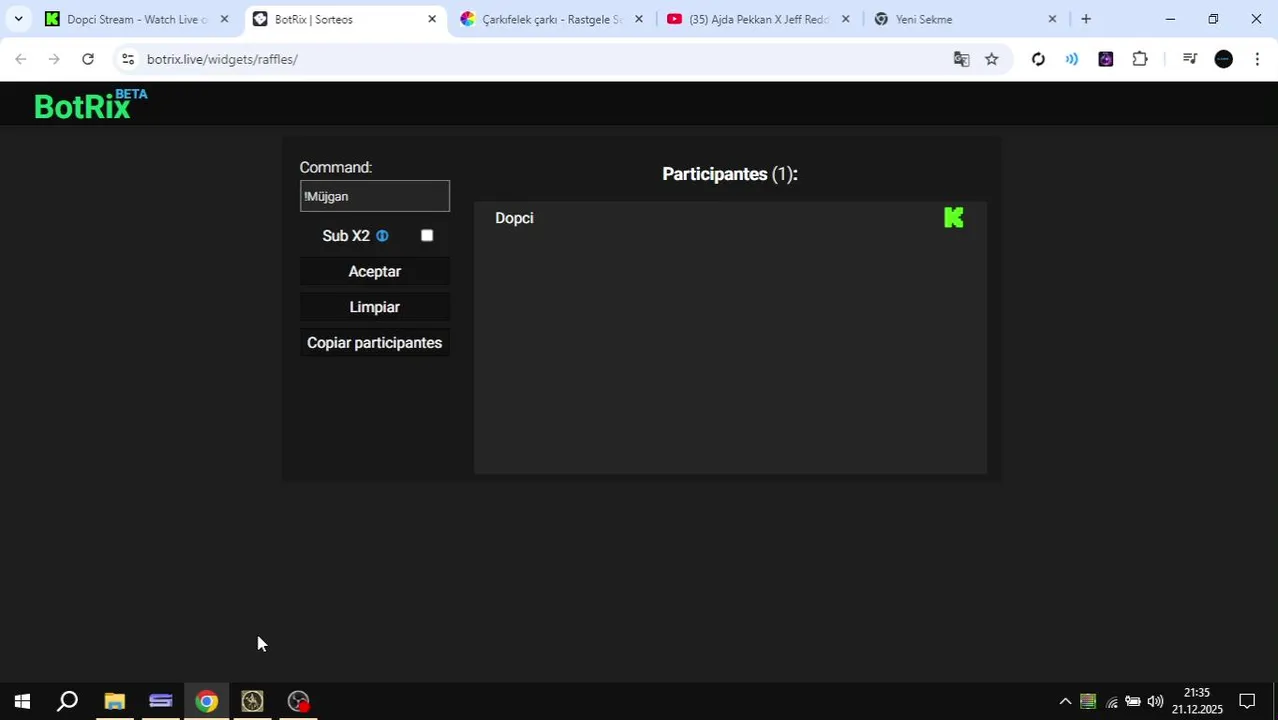
Task: Open the Extensions puzzle menu
Action: click(x=1140, y=59)
